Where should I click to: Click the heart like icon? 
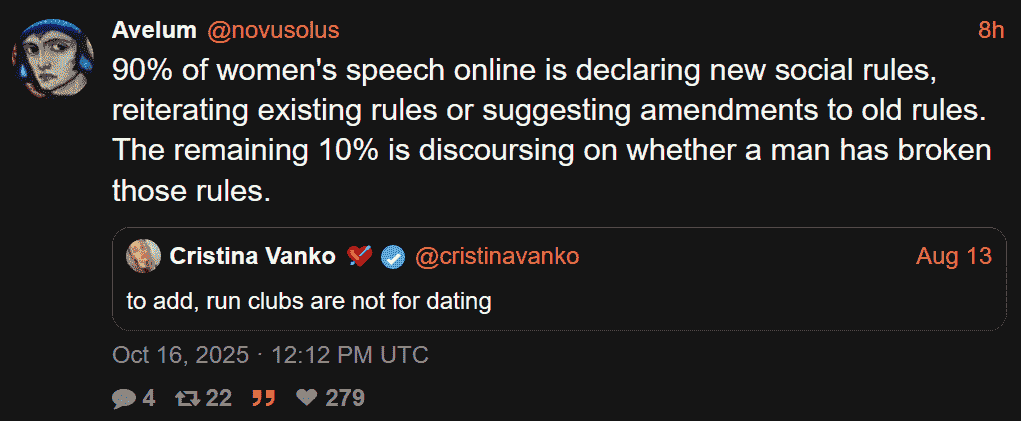[x=307, y=398]
